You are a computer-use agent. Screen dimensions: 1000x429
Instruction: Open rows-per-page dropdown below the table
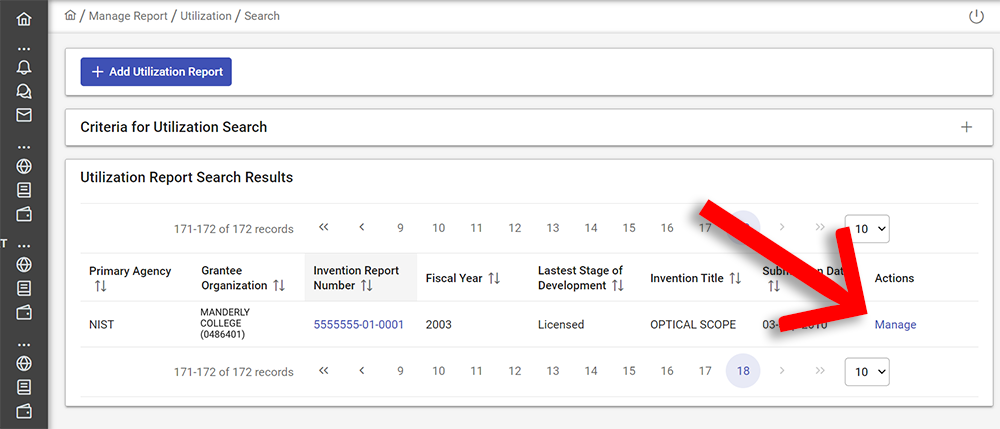pyautogui.click(x=866, y=371)
